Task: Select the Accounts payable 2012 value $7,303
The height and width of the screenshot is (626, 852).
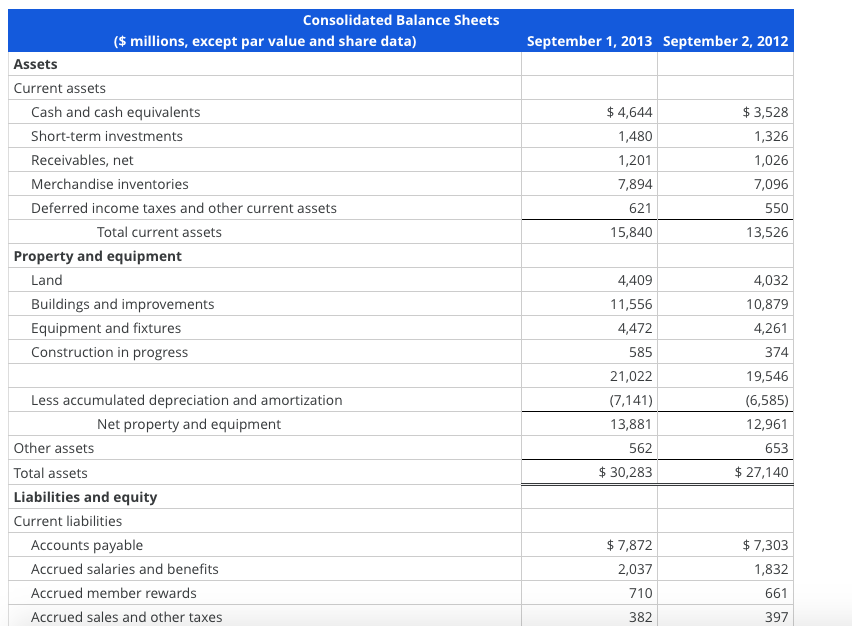Action: 766,545
